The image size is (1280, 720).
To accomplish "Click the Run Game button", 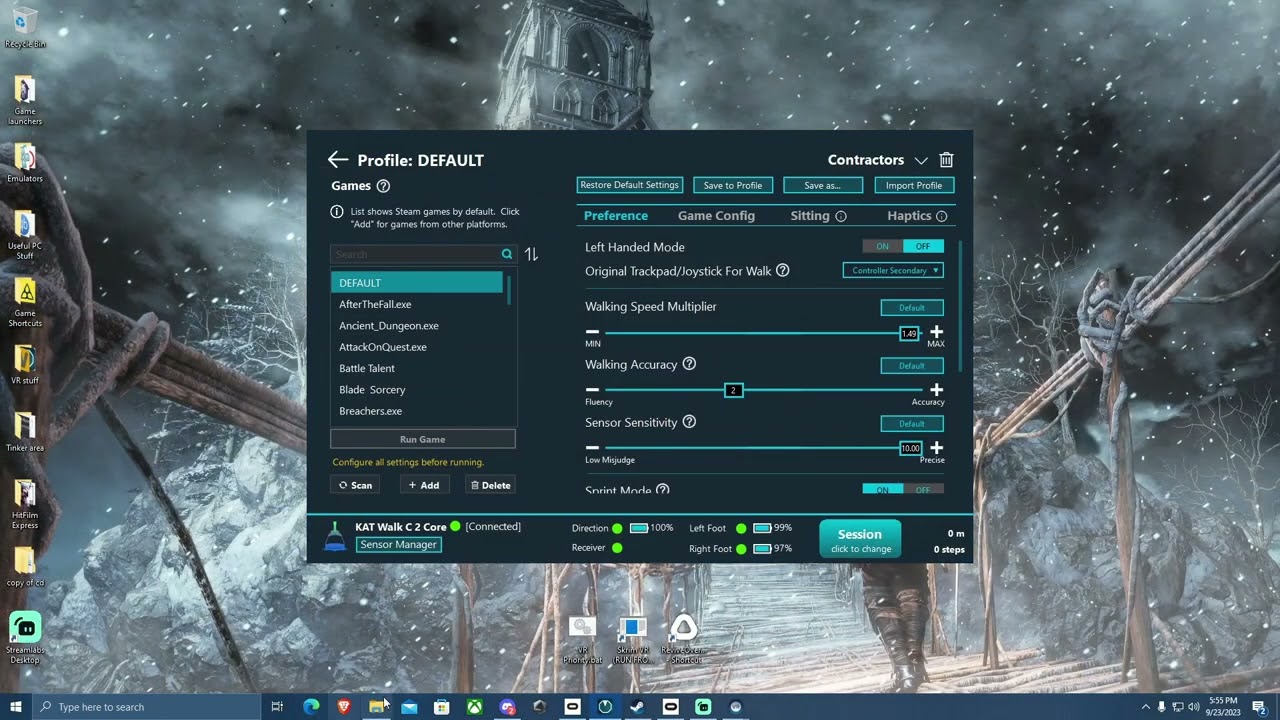I will pos(423,439).
